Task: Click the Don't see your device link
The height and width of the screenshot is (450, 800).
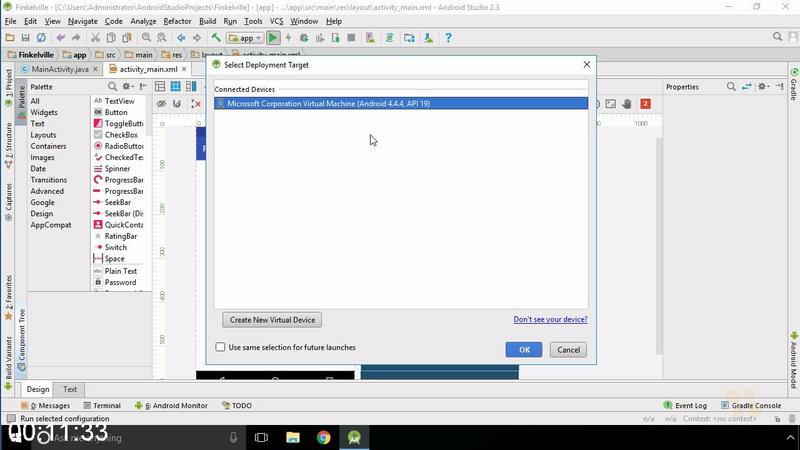Action: [550, 319]
